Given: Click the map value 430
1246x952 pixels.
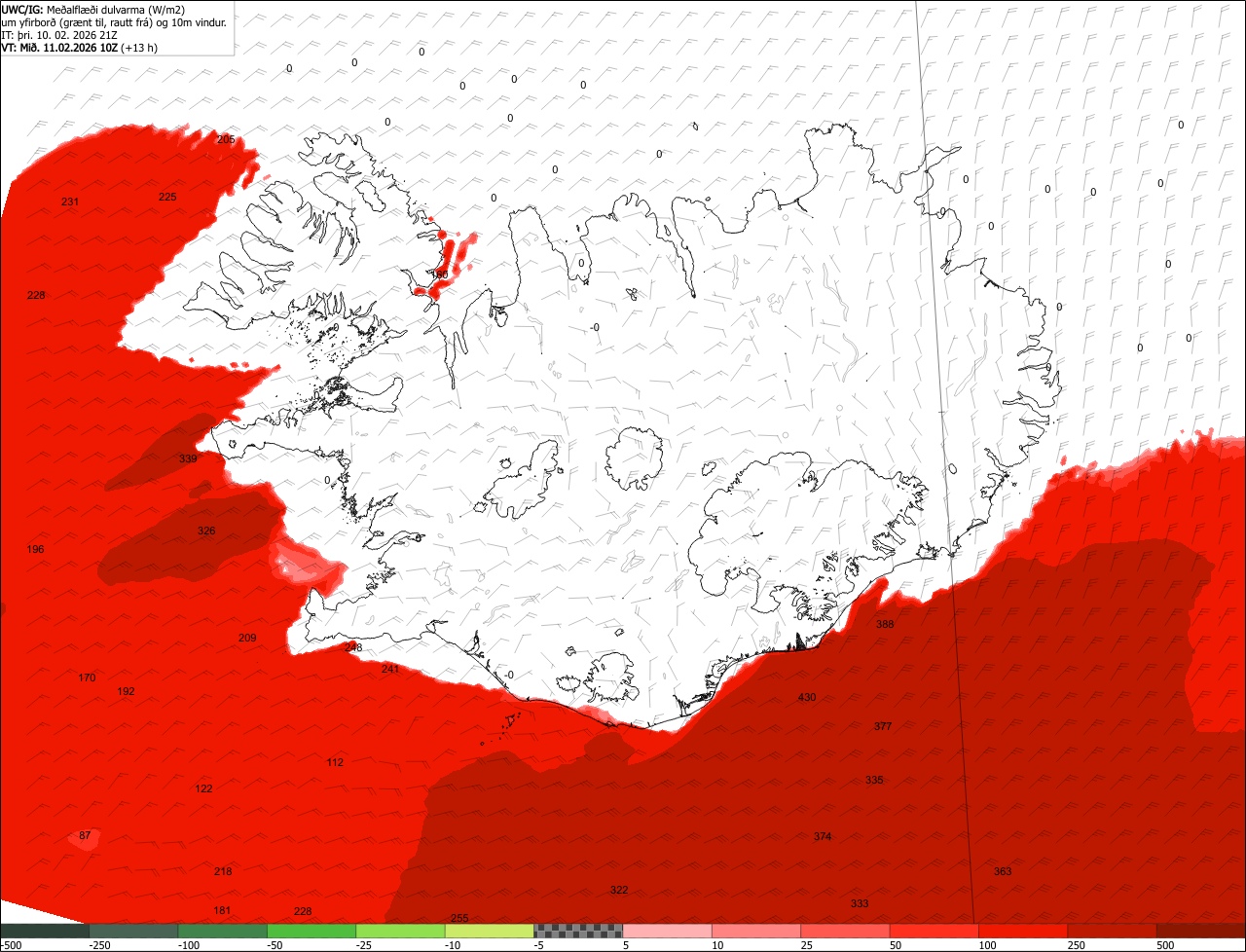Looking at the screenshot, I should click(807, 698).
